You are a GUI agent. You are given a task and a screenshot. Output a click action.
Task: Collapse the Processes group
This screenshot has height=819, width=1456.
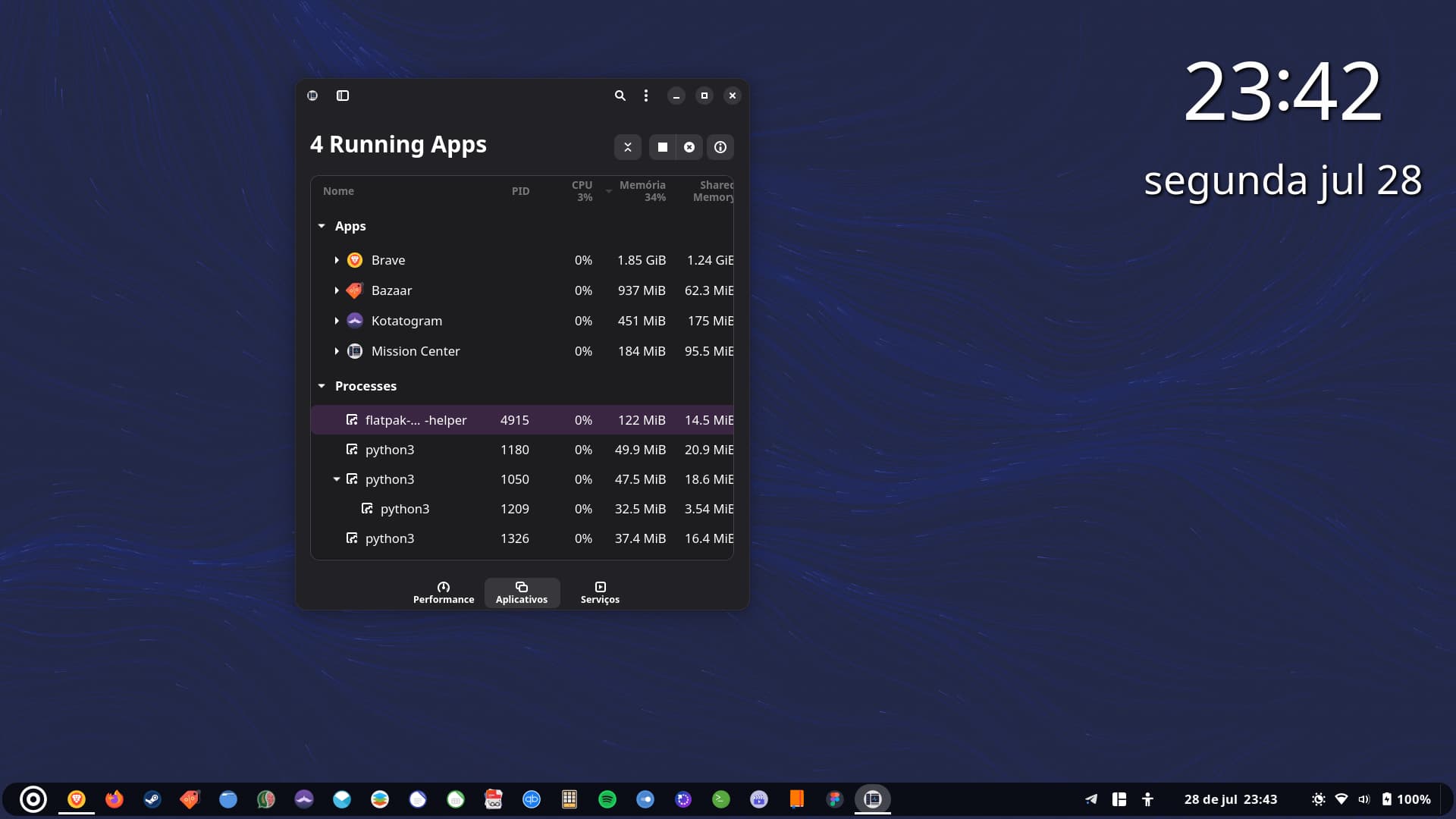click(322, 386)
